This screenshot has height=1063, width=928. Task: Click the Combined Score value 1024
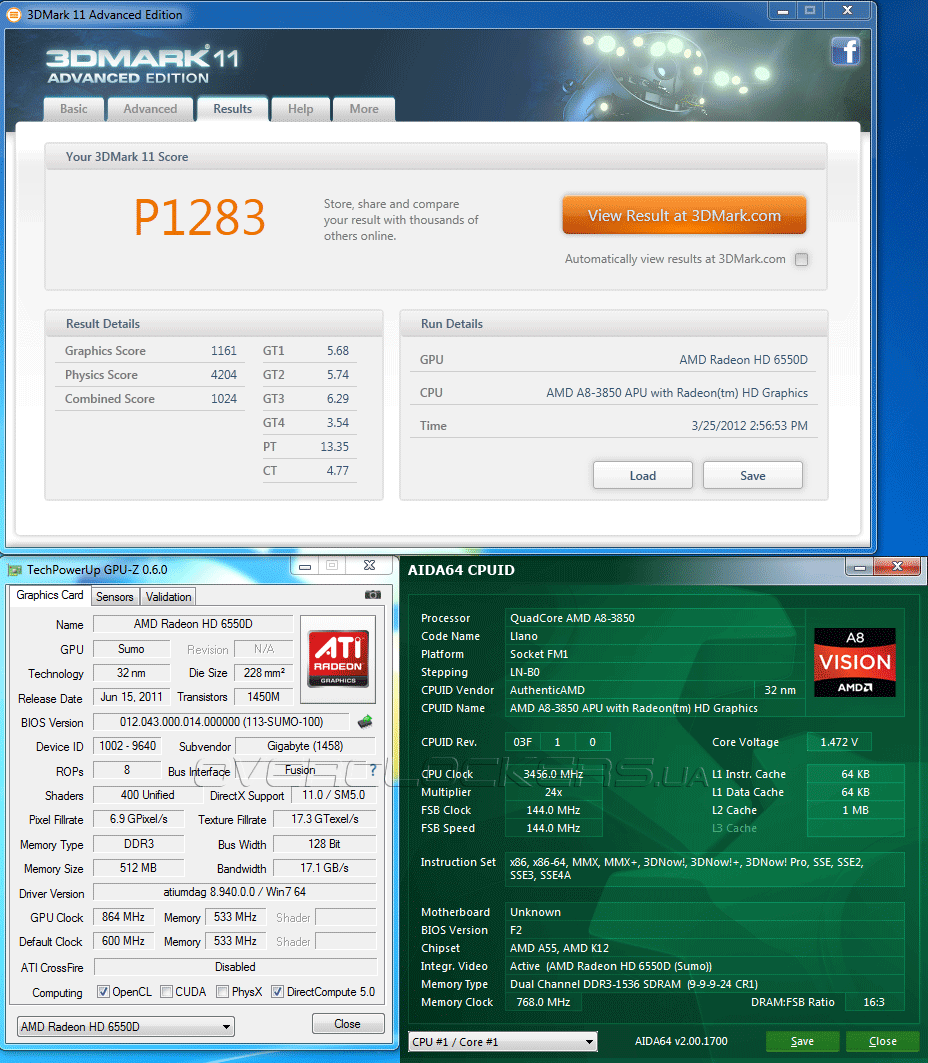click(x=224, y=399)
